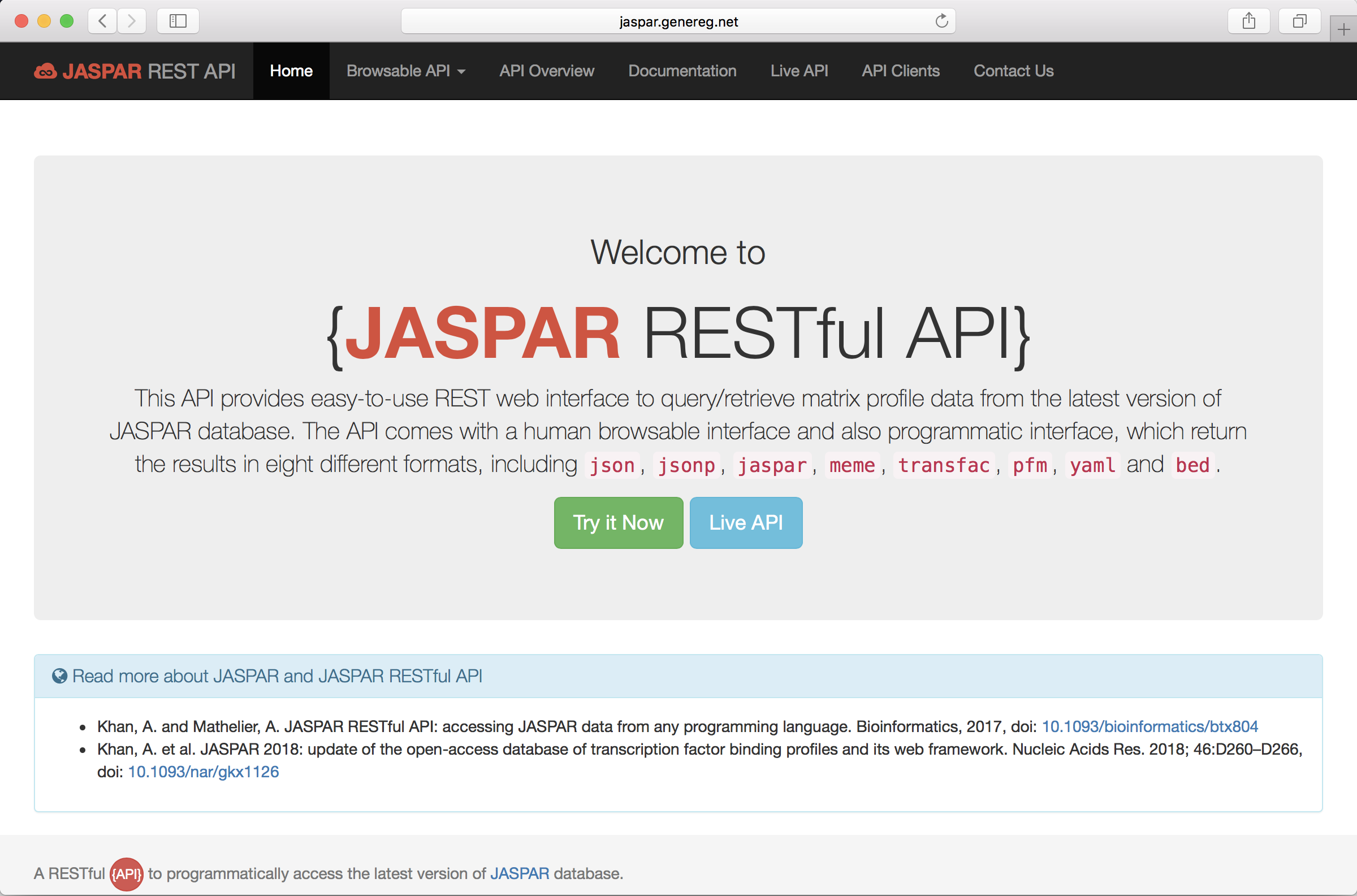Click the transfac format tag
This screenshot has height=896, width=1357.
pyautogui.click(x=944, y=465)
